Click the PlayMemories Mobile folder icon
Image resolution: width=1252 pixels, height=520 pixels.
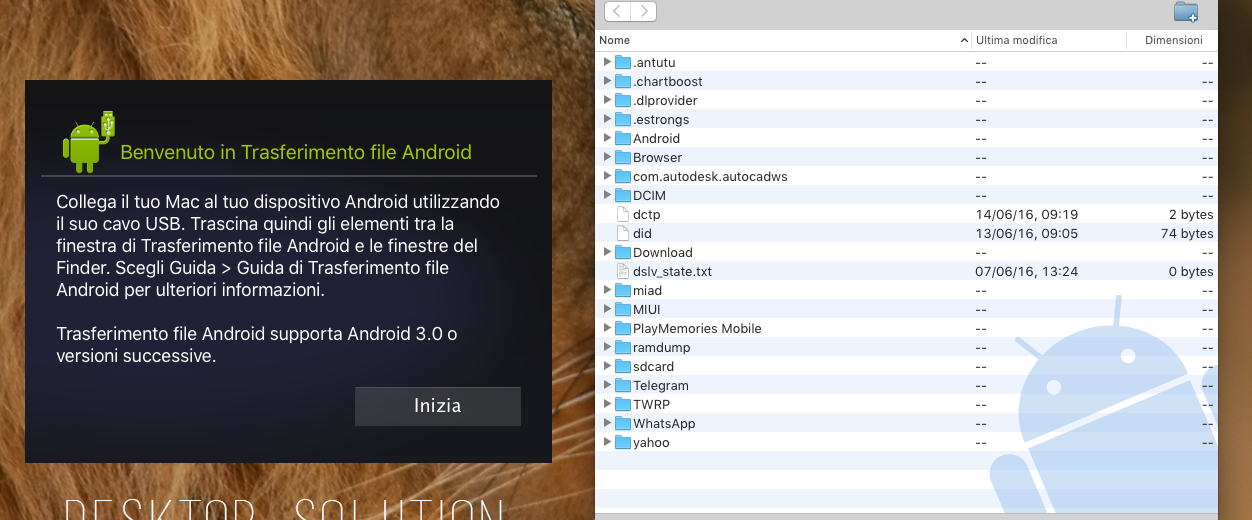coord(623,328)
